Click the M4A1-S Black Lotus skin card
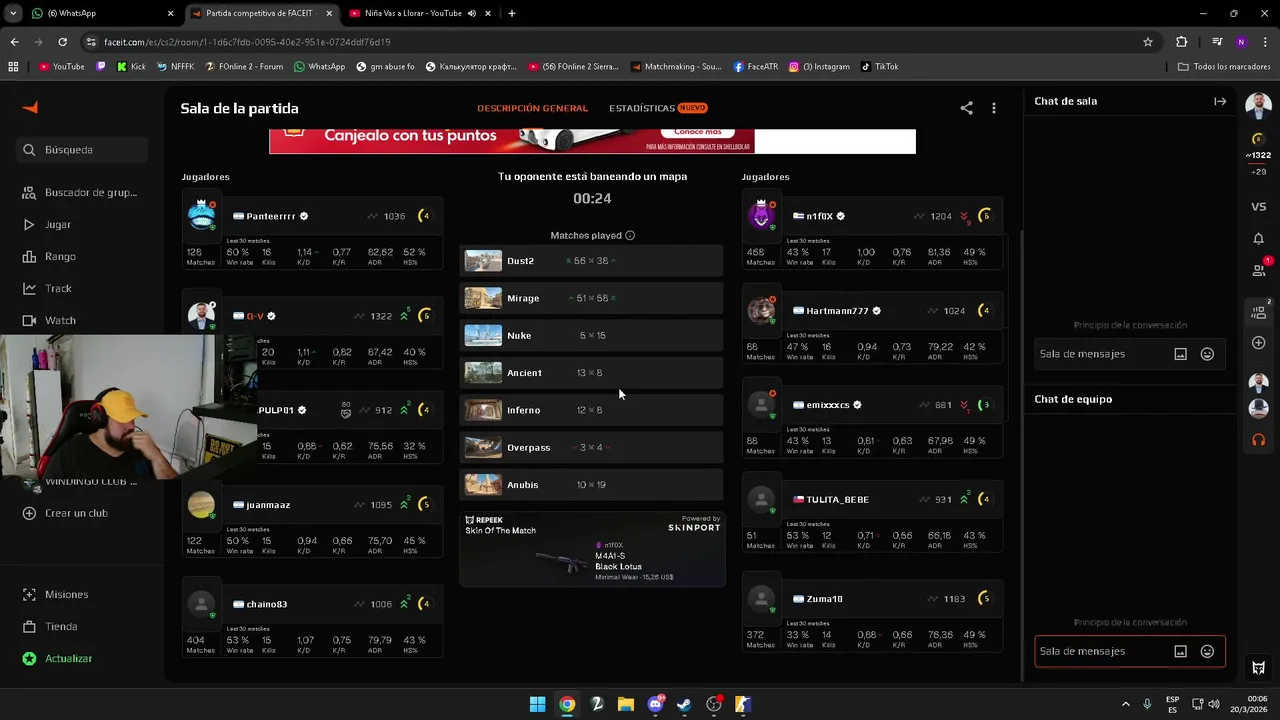The height and width of the screenshot is (720, 1280). [x=592, y=549]
